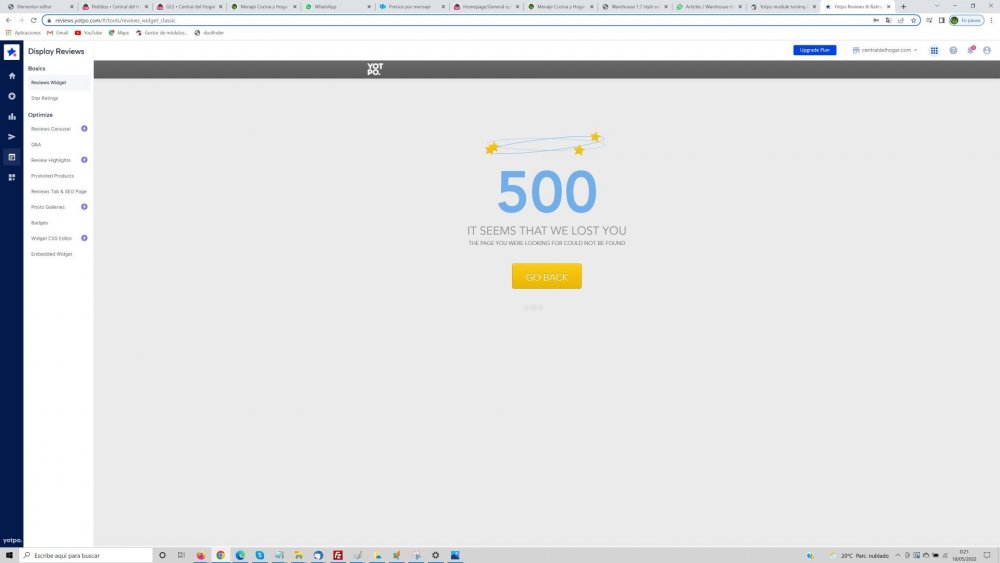1000x563 pixels.
Task: Open the Widget CSS Editor menu item
Action: (x=52, y=238)
